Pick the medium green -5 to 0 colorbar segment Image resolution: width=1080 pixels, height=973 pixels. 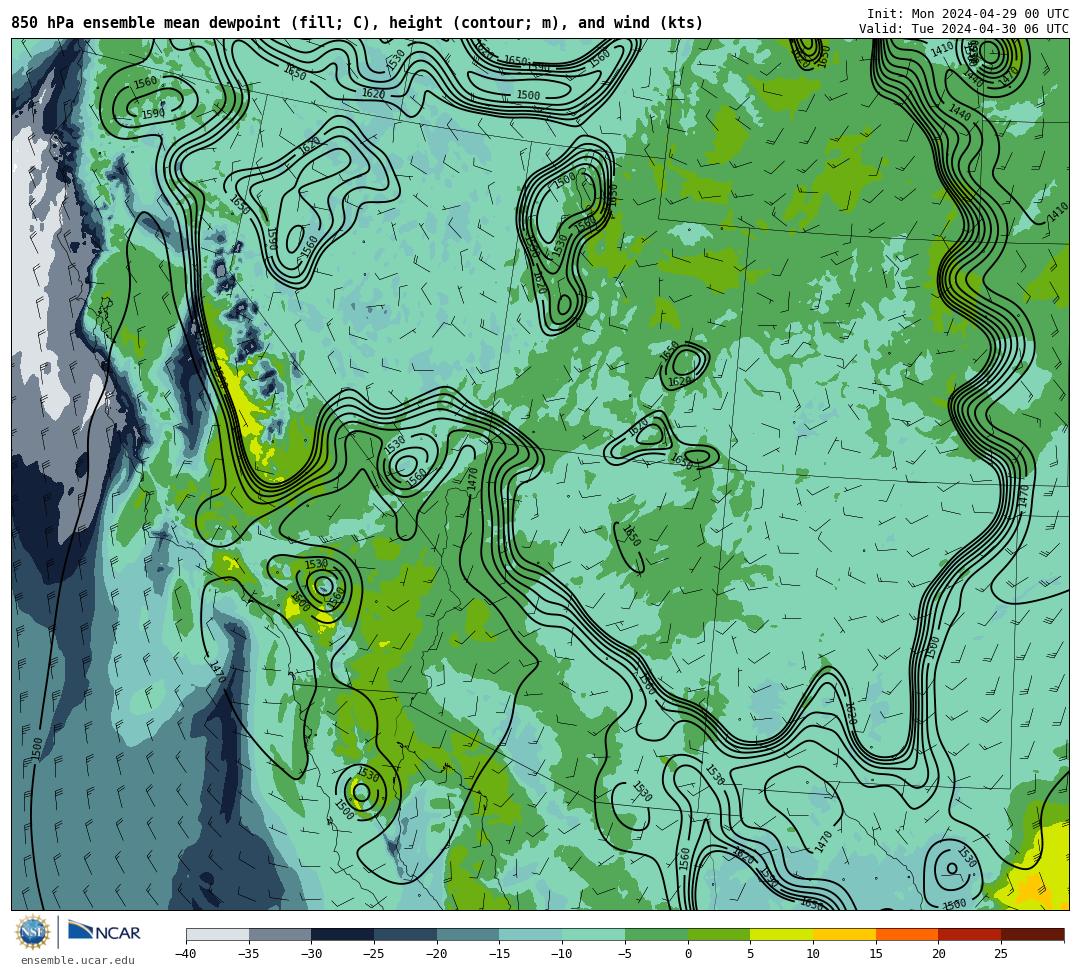tap(656, 934)
